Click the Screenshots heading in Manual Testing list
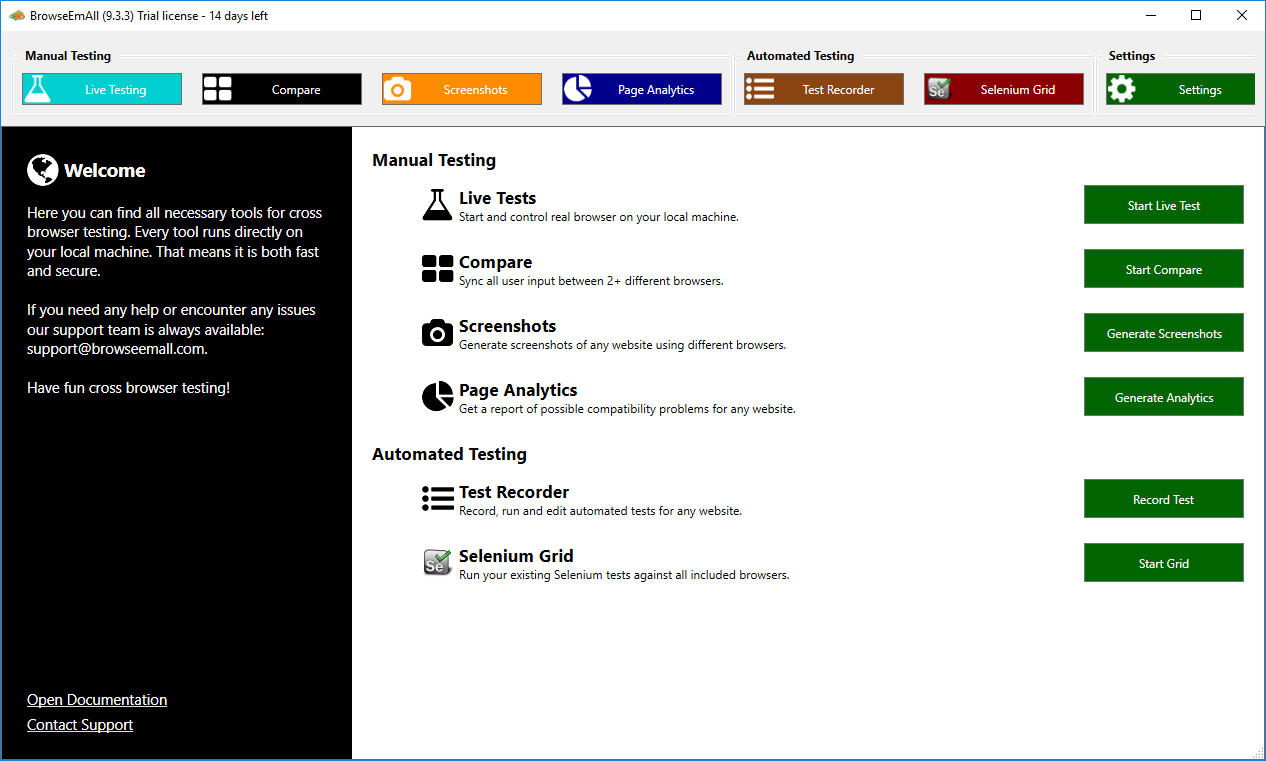 [507, 326]
